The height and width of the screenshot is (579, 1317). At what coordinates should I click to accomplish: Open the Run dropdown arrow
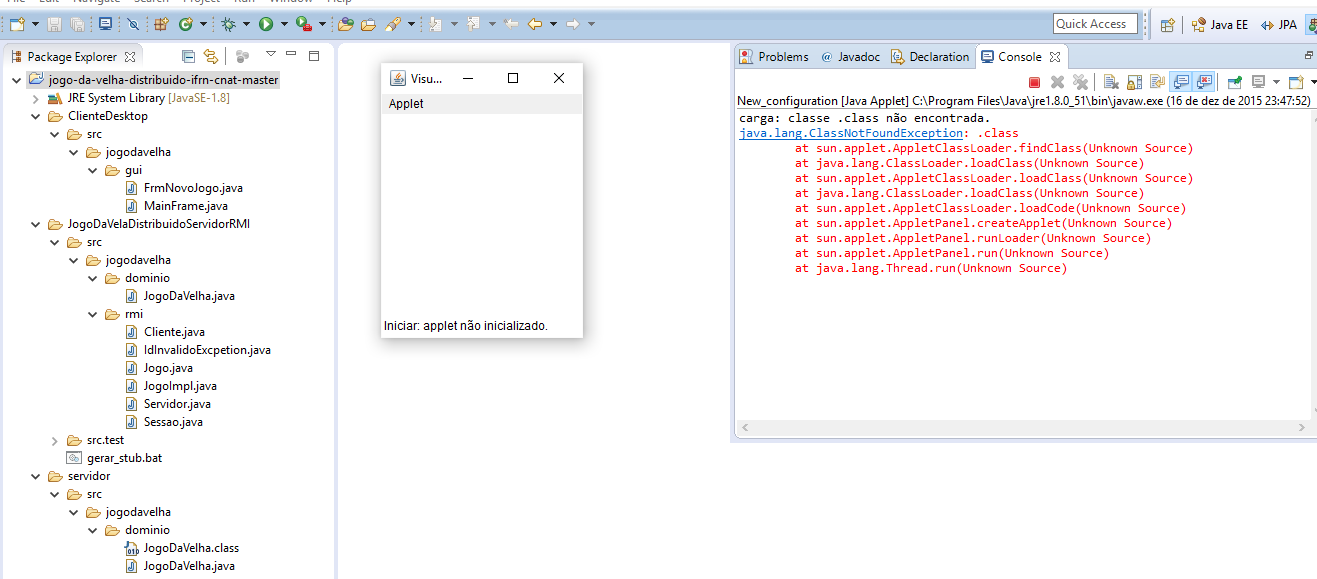coord(283,24)
